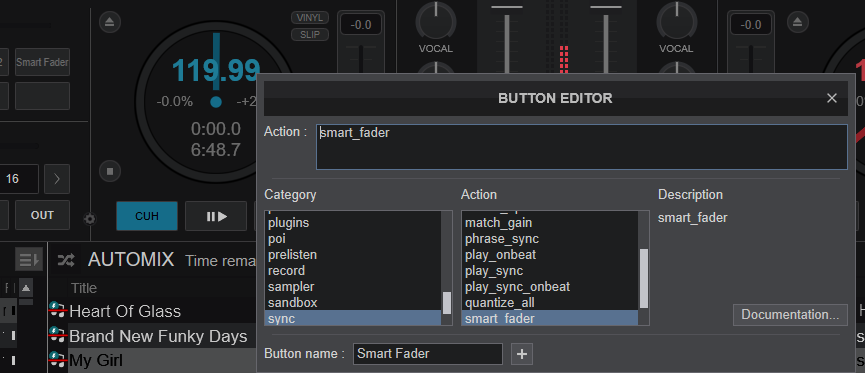The width and height of the screenshot is (865, 373).
Task: Click the 119.99 BPM display
Action: (x=216, y=71)
